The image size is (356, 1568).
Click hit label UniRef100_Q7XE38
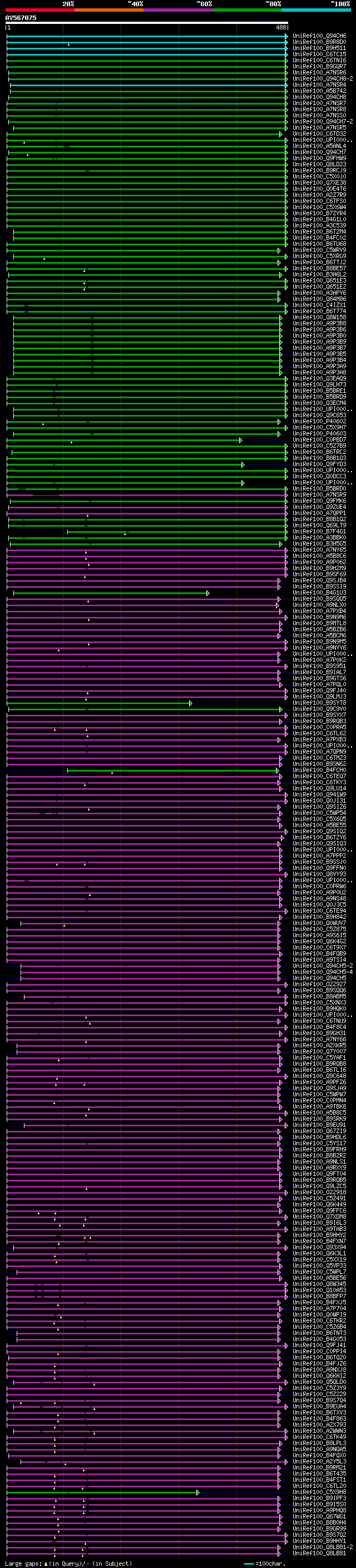[x=319, y=182]
